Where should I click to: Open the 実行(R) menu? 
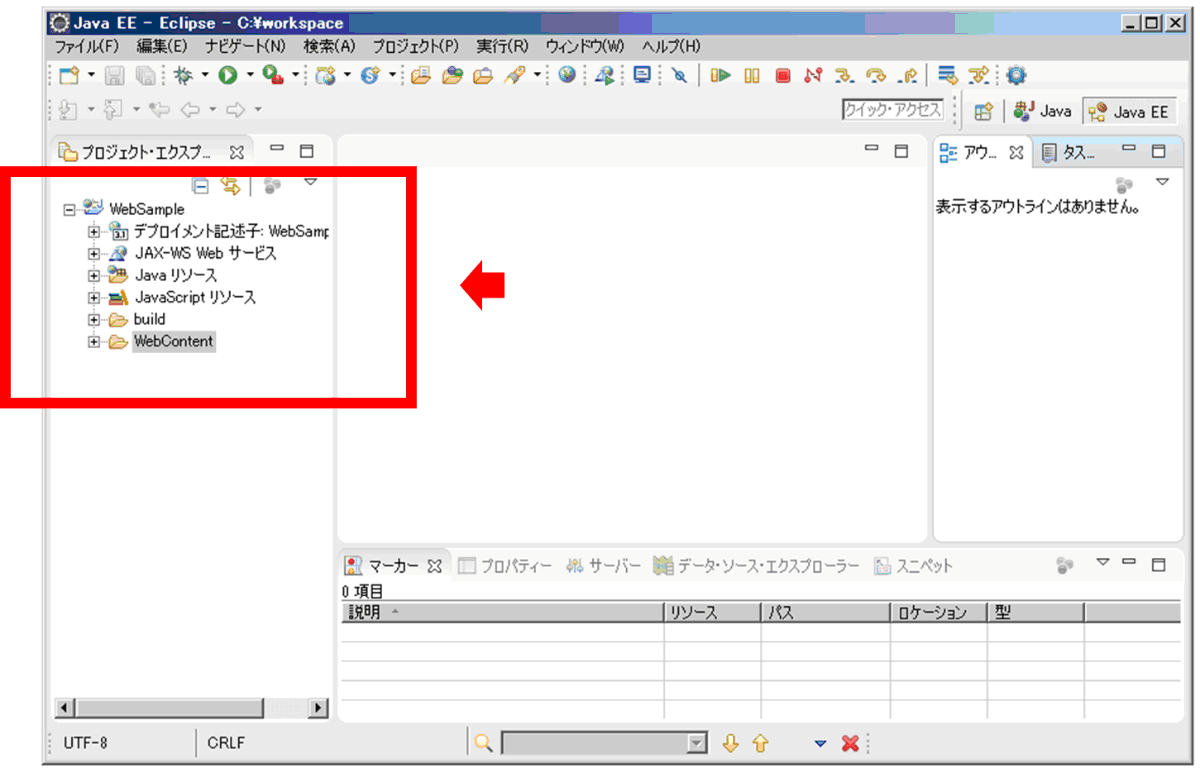(x=502, y=47)
